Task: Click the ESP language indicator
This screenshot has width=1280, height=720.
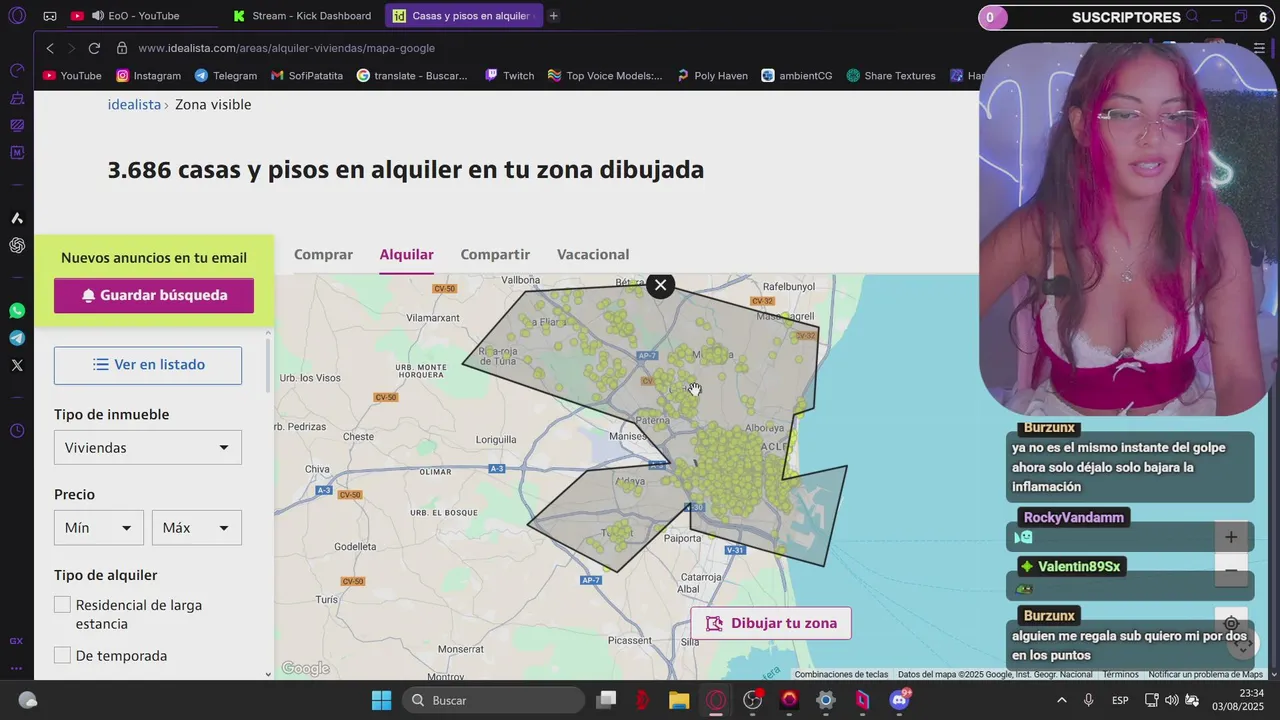Action: (x=1121, y=700)
